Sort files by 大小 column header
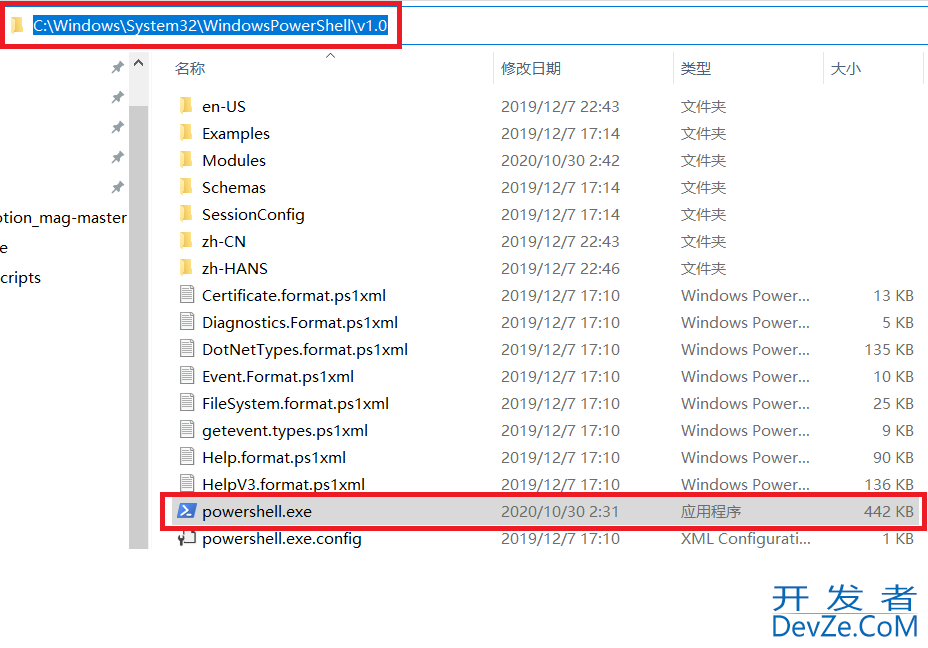The height and width of the screenshot is (648, 928). 846,69
